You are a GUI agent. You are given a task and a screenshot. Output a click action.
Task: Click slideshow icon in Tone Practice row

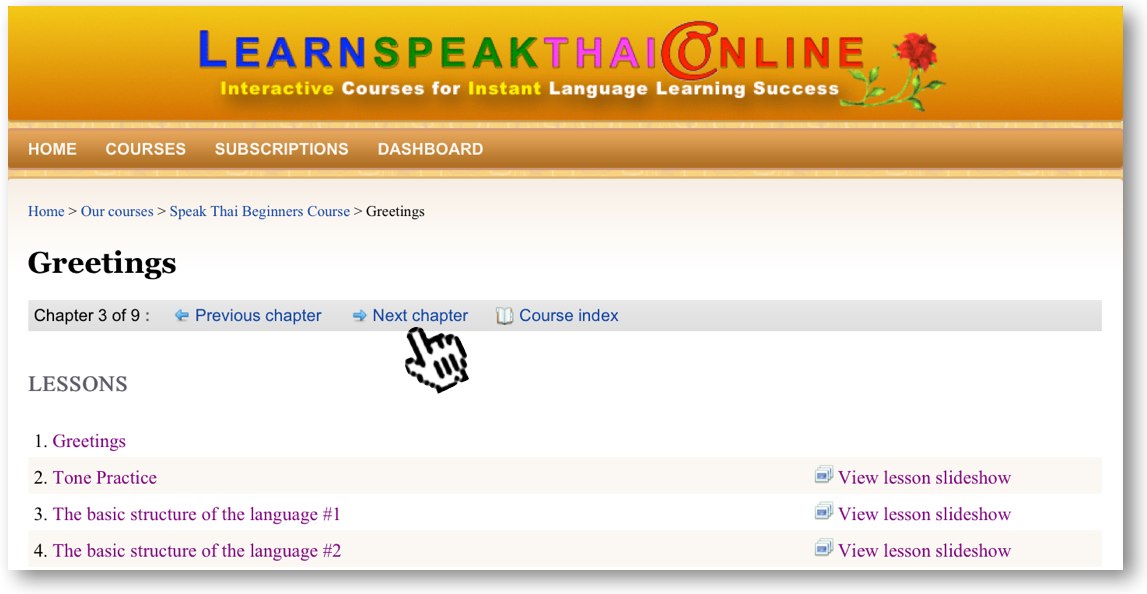(x=824, y=475)
